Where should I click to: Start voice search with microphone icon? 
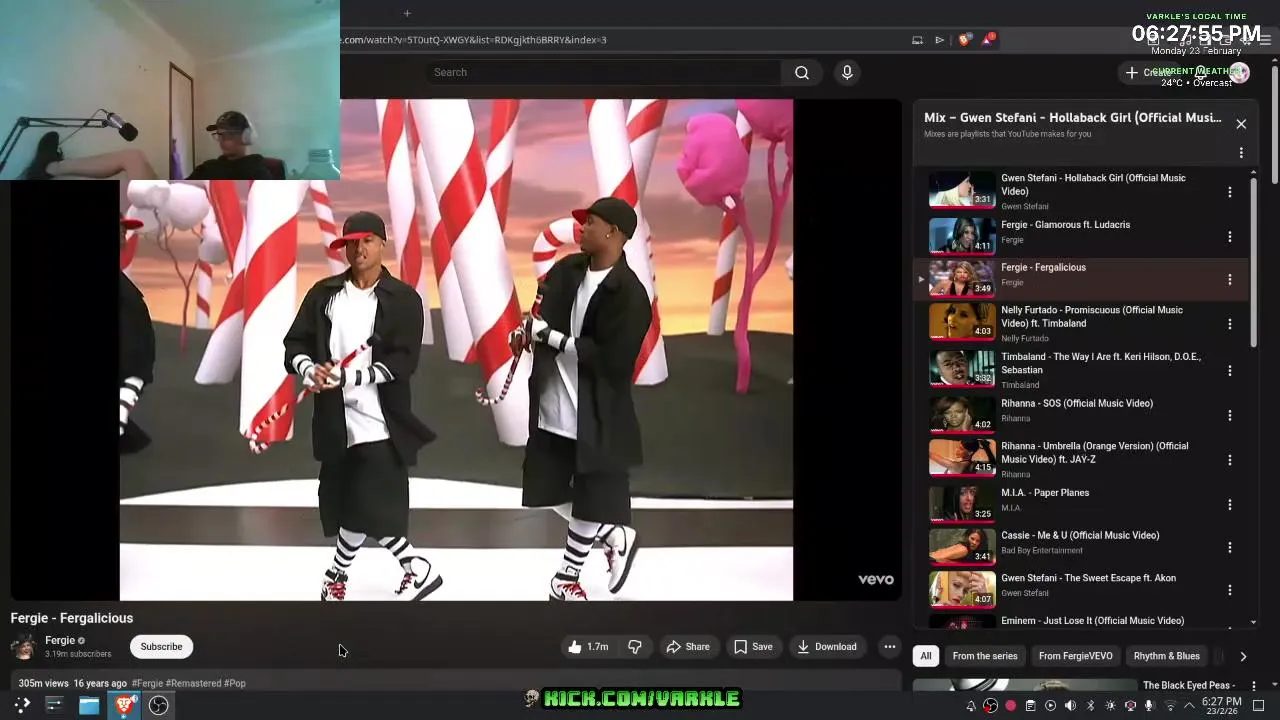tap(847, 72)
